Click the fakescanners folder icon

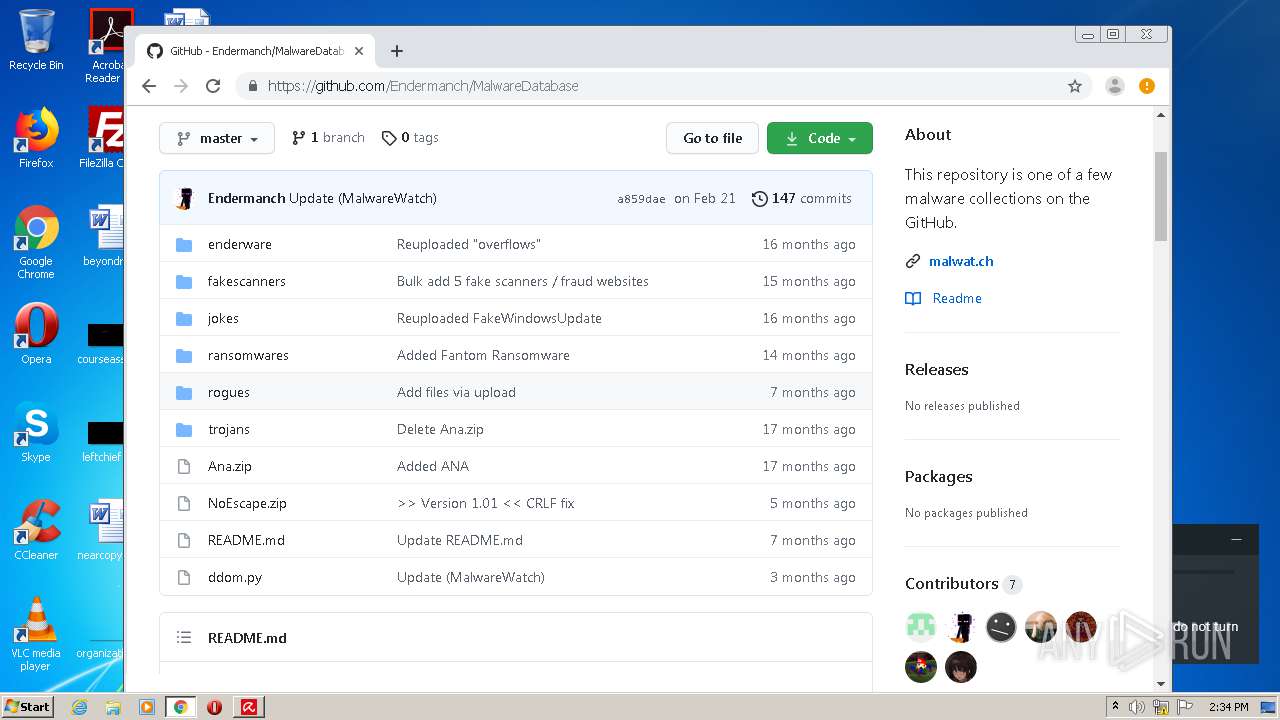coord(184,281)
